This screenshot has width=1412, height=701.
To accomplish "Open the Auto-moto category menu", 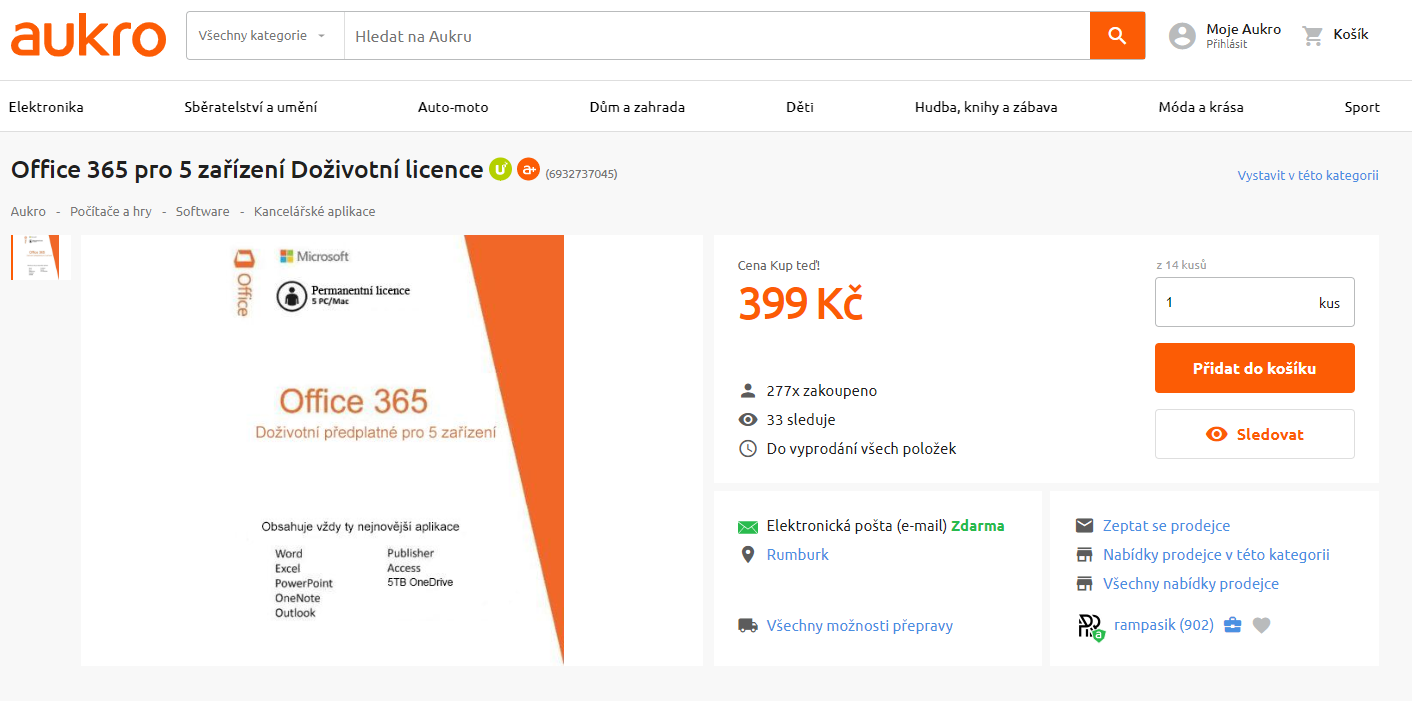I will tap(453, 107).
